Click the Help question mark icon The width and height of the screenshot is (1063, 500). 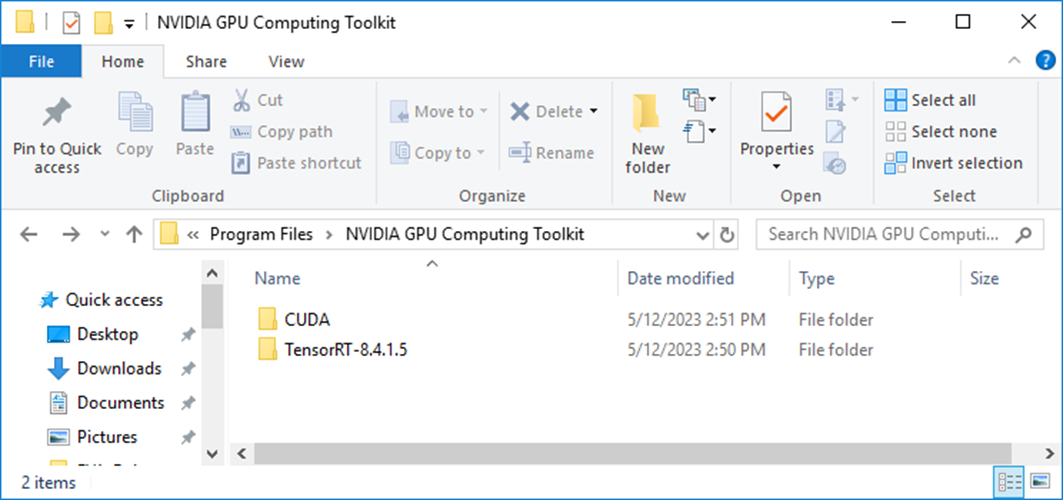(x=1046, y=61)
